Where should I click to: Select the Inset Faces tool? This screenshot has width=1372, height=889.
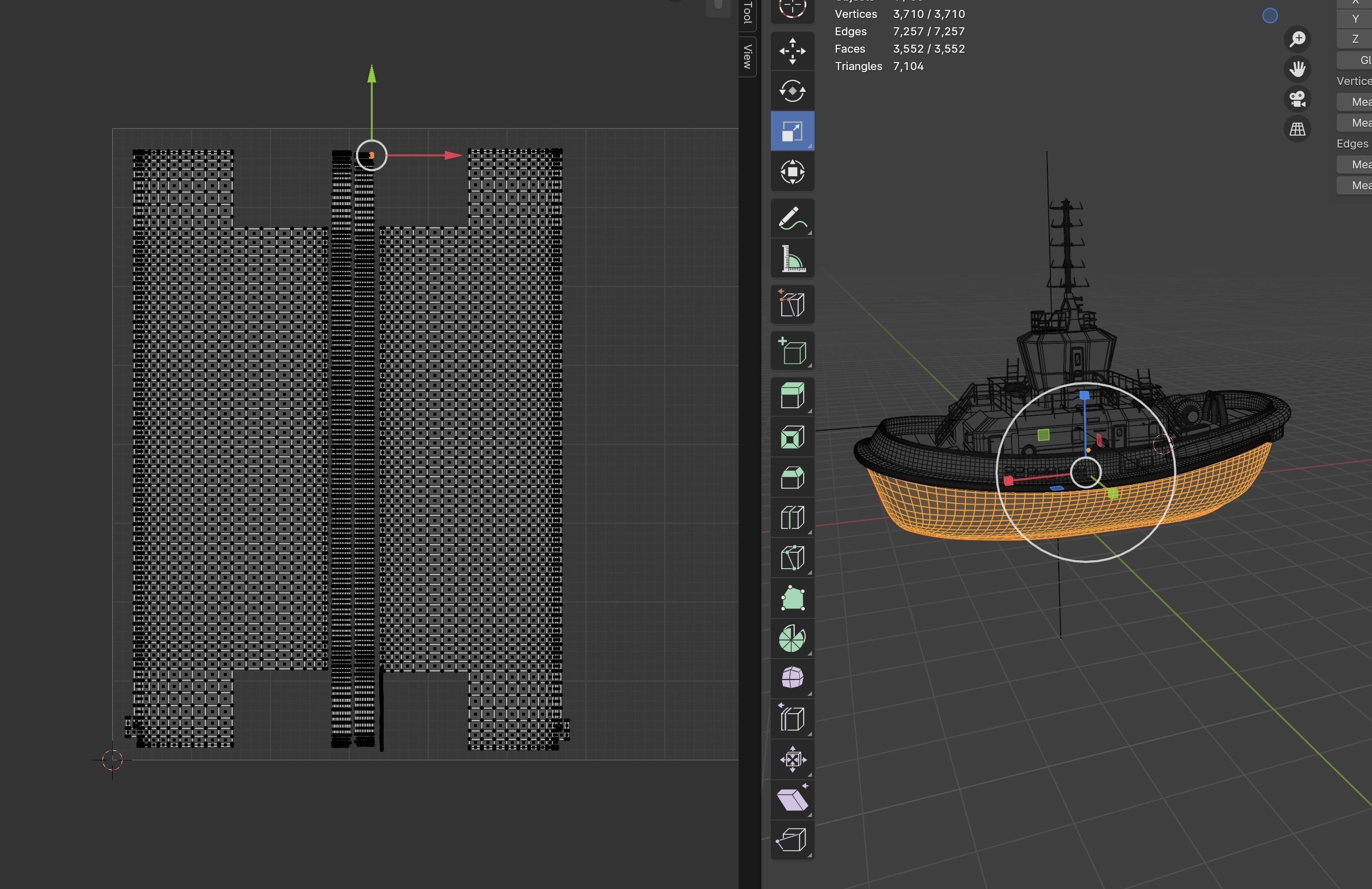coord(793,437)
